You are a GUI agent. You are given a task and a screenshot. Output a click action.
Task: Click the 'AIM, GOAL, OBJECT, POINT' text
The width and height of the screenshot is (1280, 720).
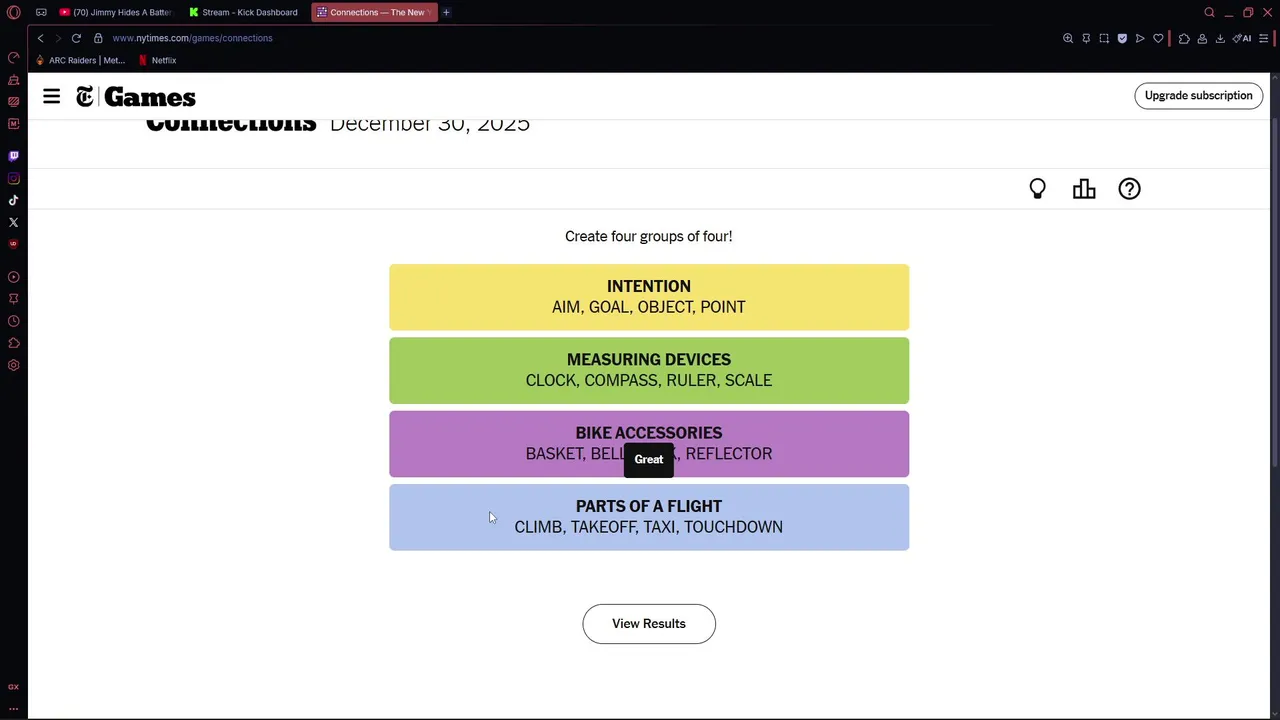[x=649, y=307]
